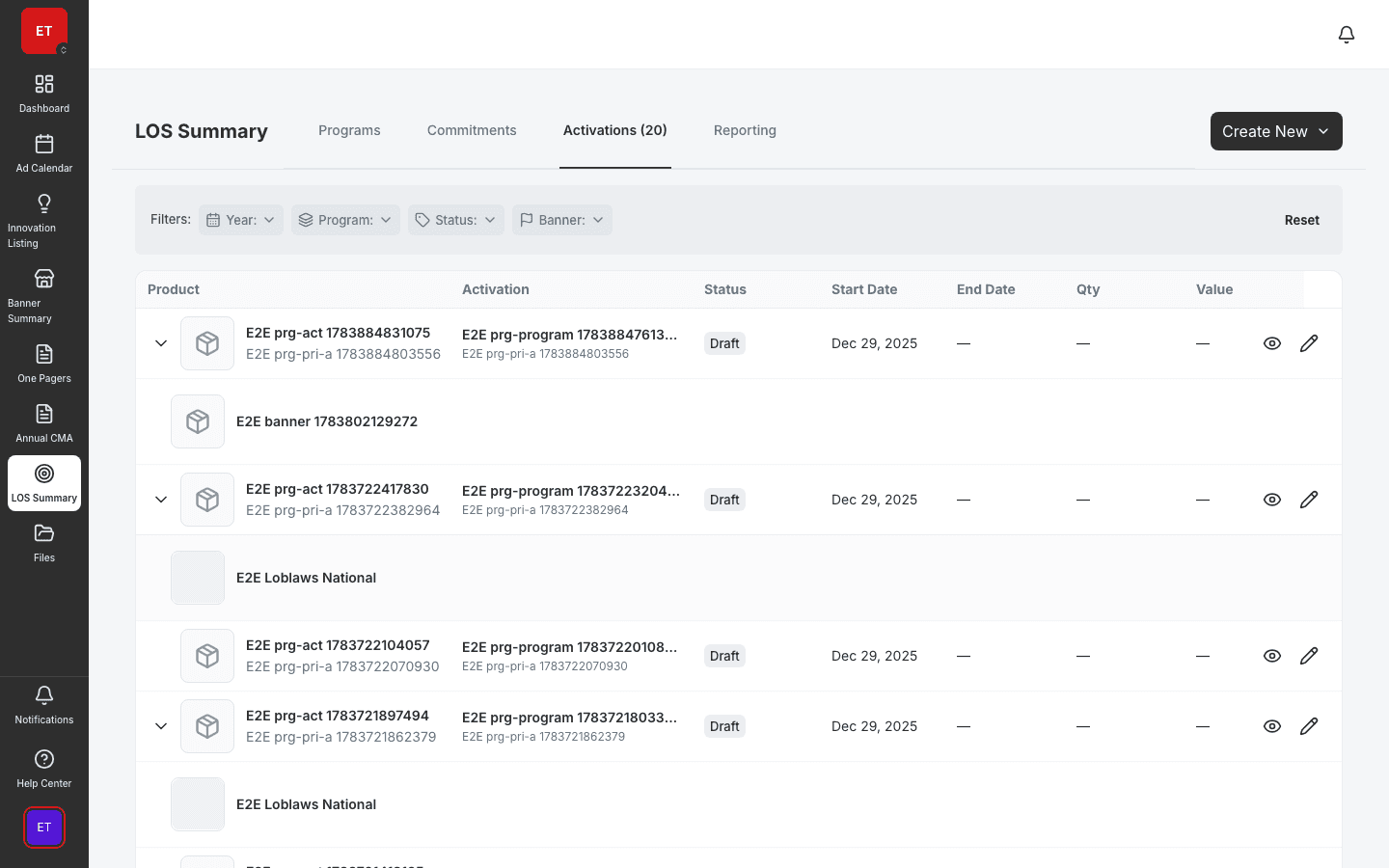This screenshot has height=868, width=1389.
Task: Switch to the Reporting tab
Action: pos(745,130)
